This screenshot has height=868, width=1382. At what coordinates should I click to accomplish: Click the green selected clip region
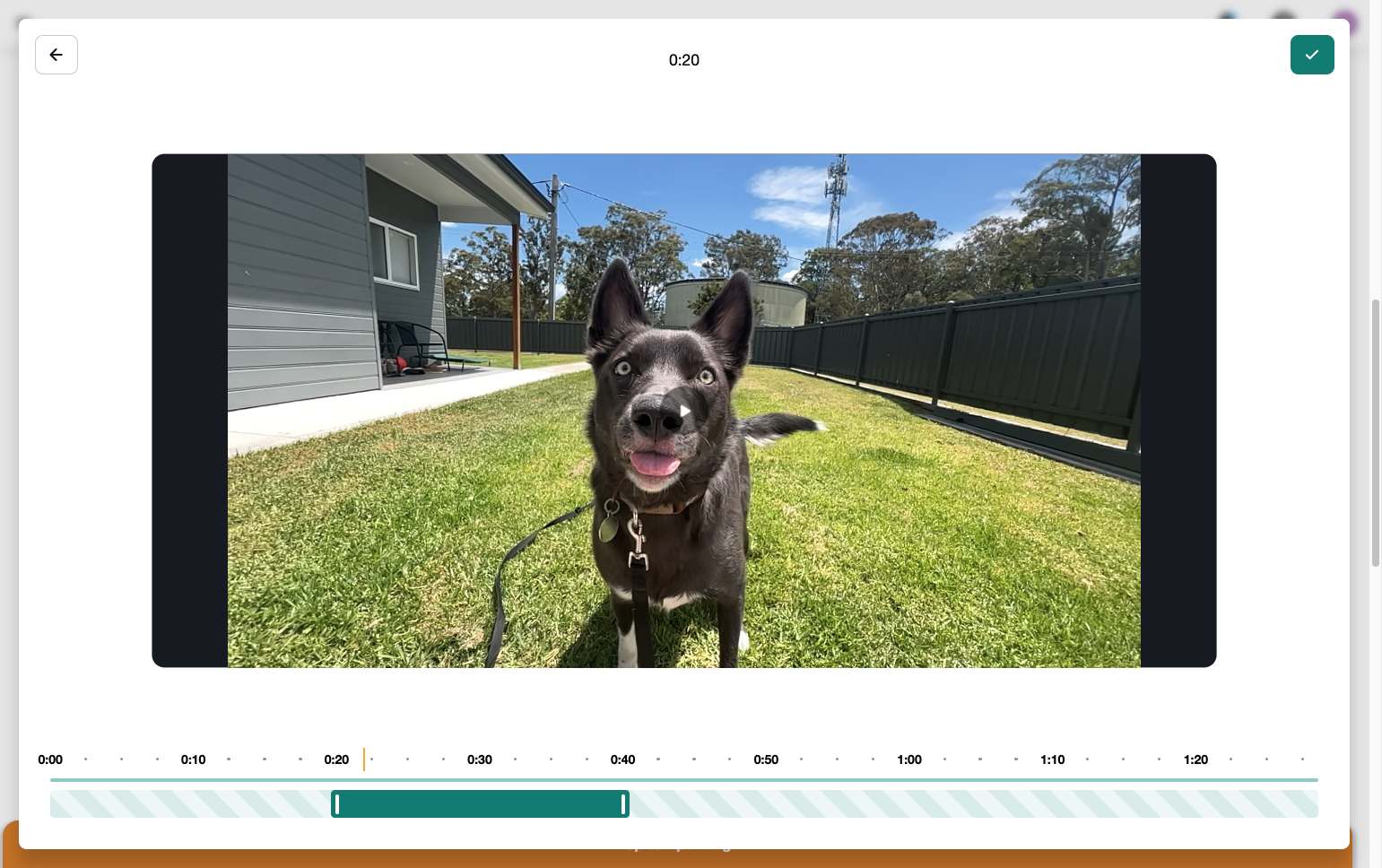pyautogui.click(x=480, y=804)
